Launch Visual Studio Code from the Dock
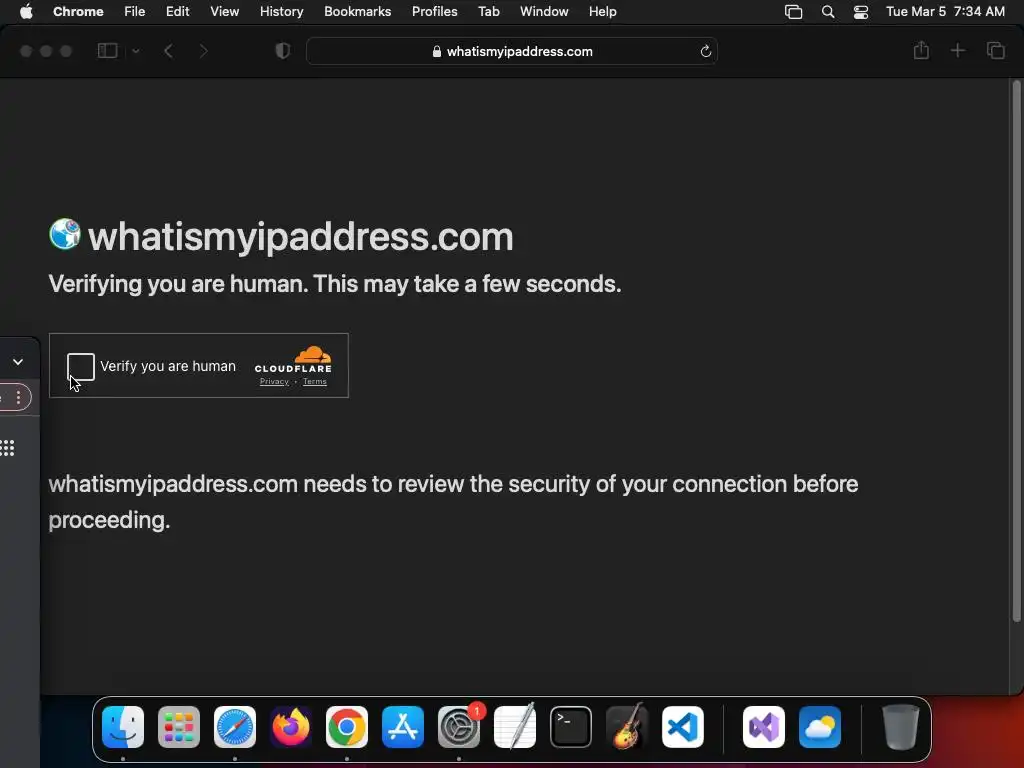1024x768 pixels. [682, 727]
